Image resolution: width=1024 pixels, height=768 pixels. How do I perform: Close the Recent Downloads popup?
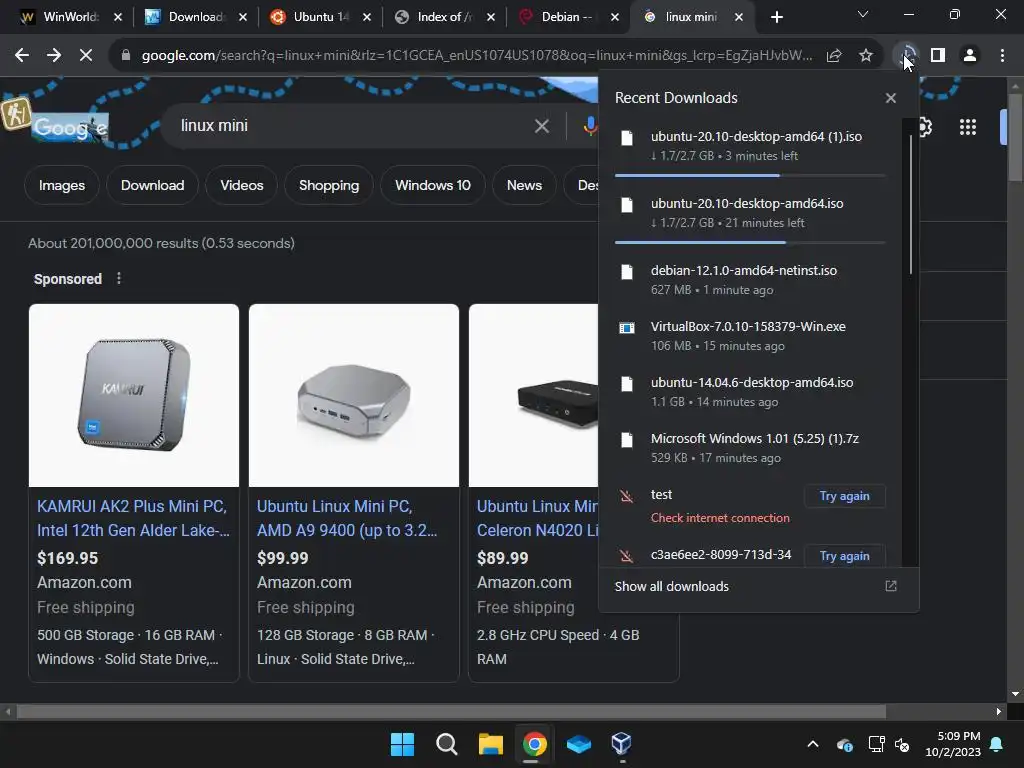(891, 98)
